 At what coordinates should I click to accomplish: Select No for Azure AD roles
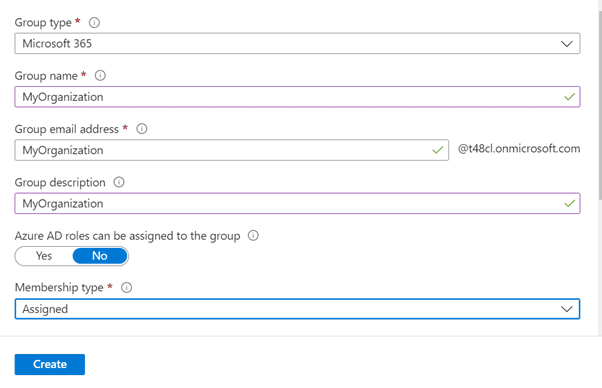(x=100, y=256)
